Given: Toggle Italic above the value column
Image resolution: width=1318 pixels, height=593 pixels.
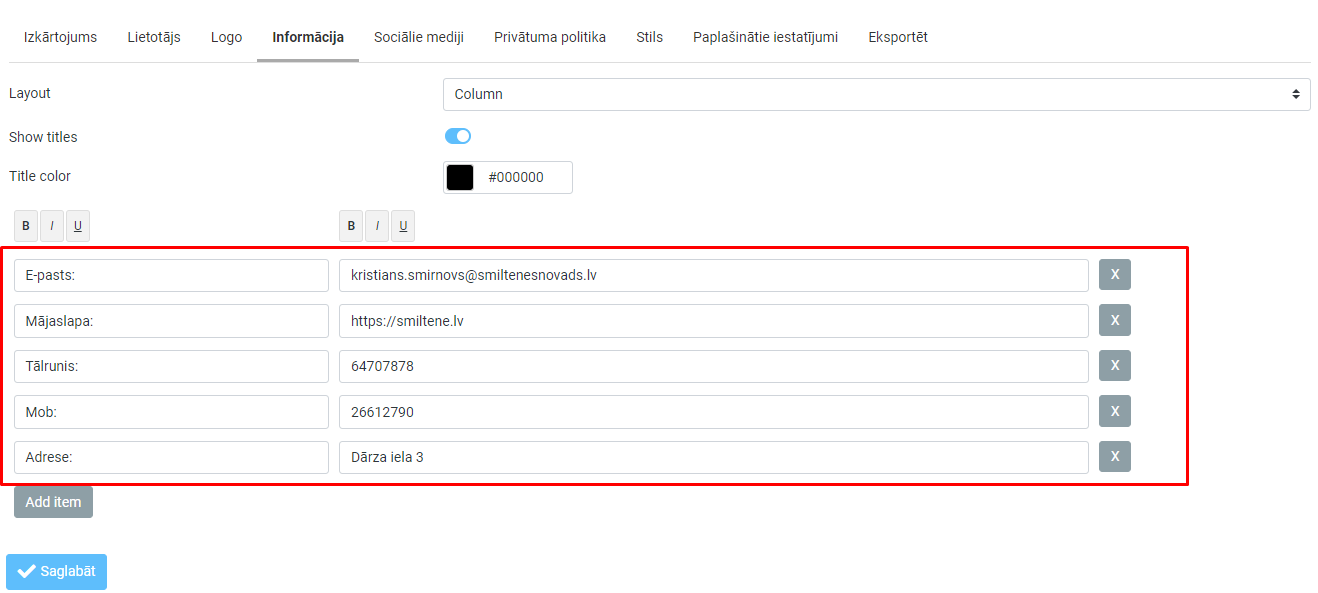Looking at the screenshot, I should tap(377, 226).
